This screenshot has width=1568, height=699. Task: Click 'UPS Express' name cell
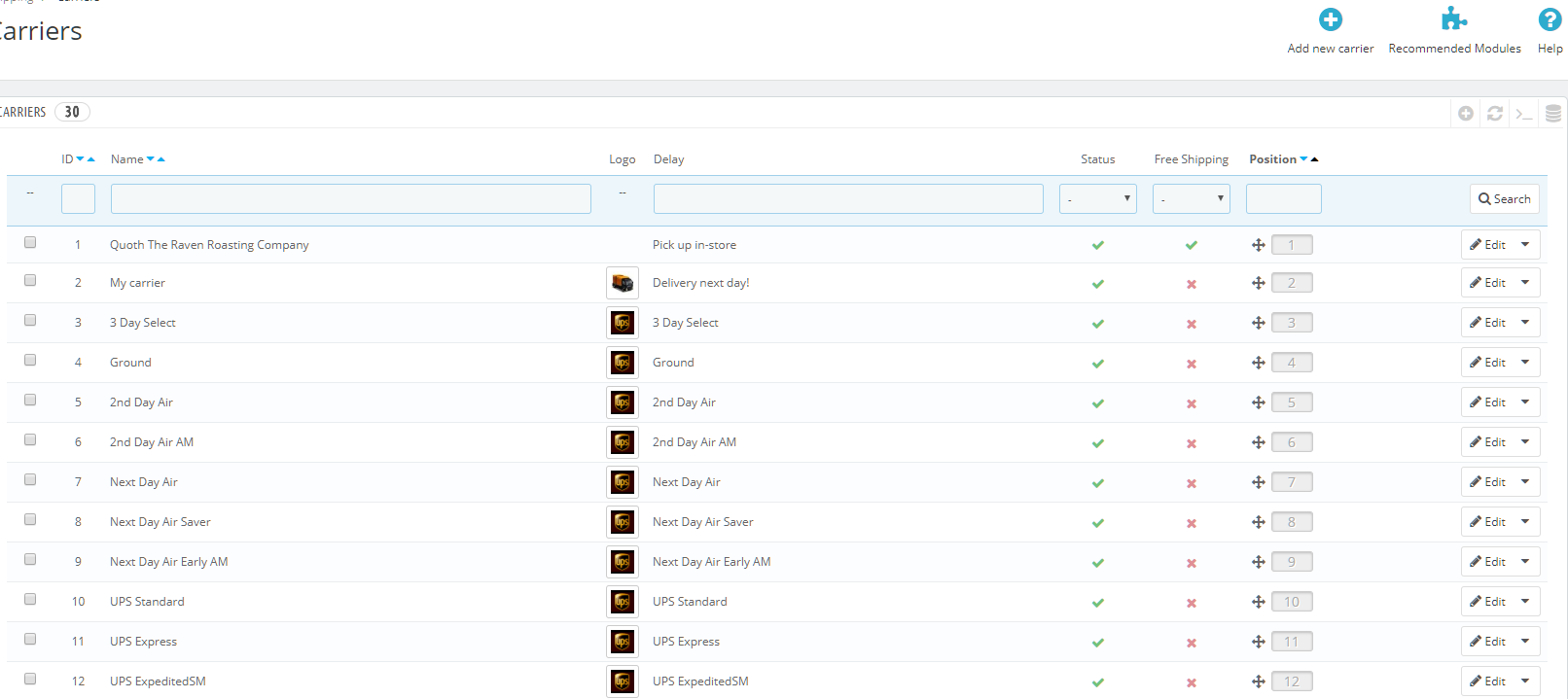click(143, 642)
